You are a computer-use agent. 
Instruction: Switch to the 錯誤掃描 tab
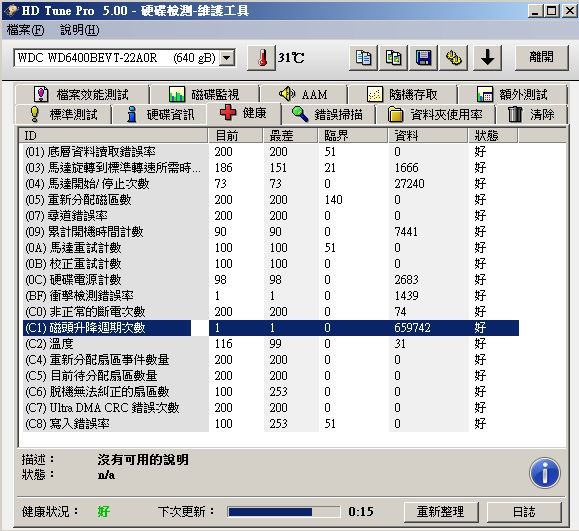[x=328, y=114]
